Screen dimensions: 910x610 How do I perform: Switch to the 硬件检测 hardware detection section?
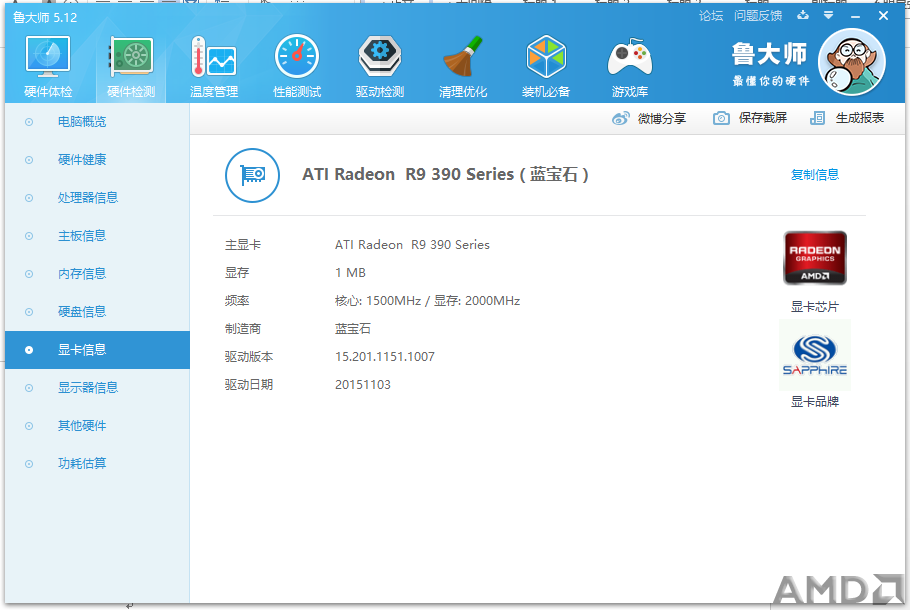[131, 66]
